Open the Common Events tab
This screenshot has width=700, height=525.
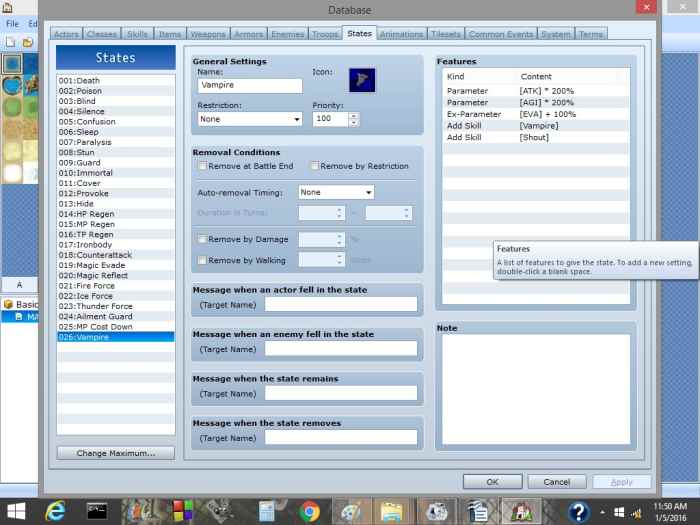(x=500, y=34)
